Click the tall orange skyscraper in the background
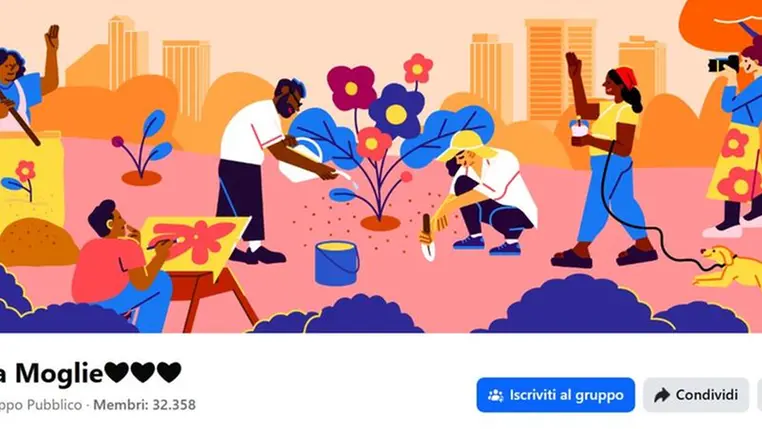762x429 pixels. pos(559,69)
